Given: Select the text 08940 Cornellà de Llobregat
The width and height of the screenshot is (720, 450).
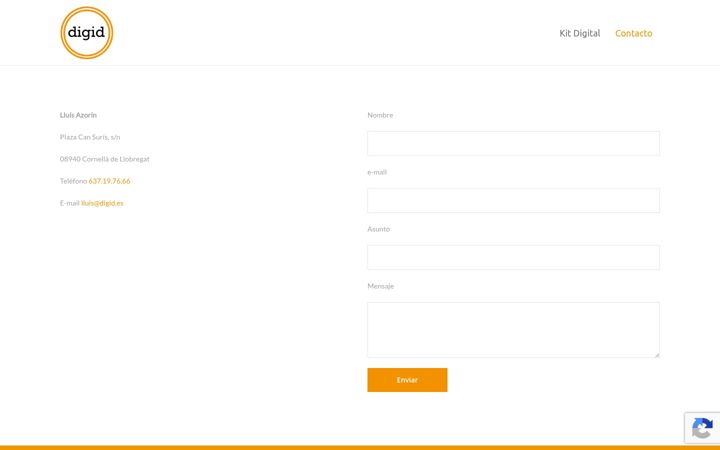Looking at the screenshot, I should (x=105, y=159).
